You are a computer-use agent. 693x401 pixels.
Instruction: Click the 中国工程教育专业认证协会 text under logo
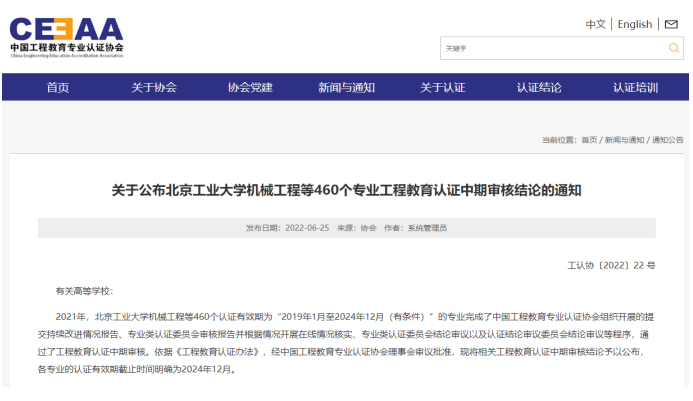pyautogui.click(x=66, y=47)
